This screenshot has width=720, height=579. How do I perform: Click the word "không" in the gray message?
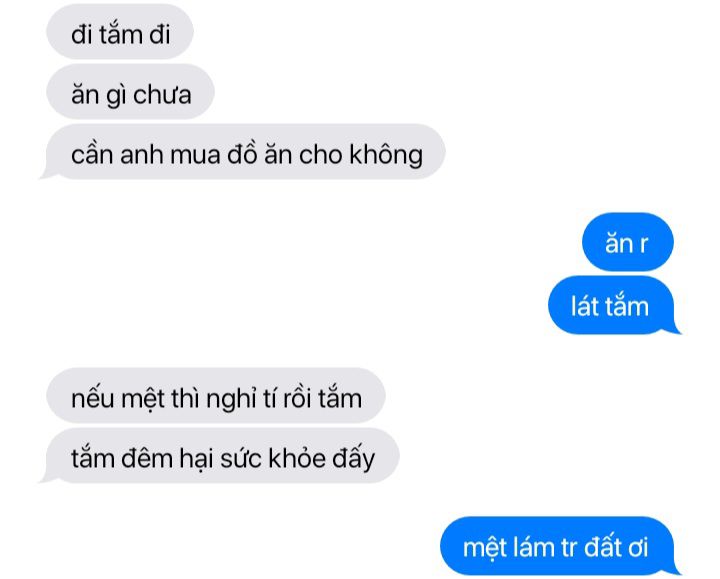pyautogui.click(x=386, y=154)
